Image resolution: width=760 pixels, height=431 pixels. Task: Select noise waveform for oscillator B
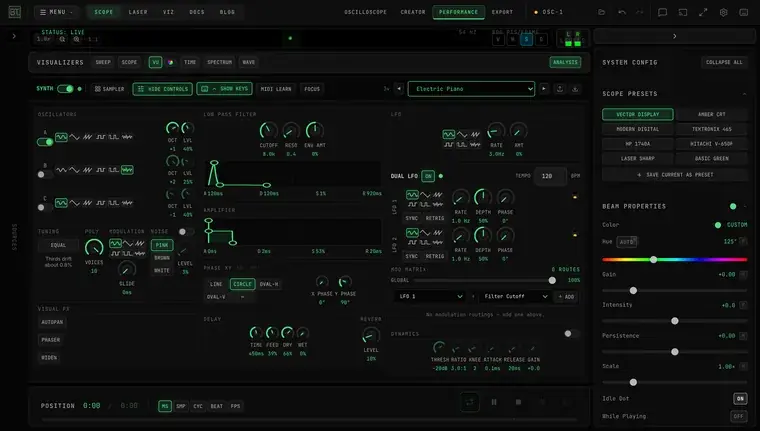pyautogui.click(x=127, y=170)
